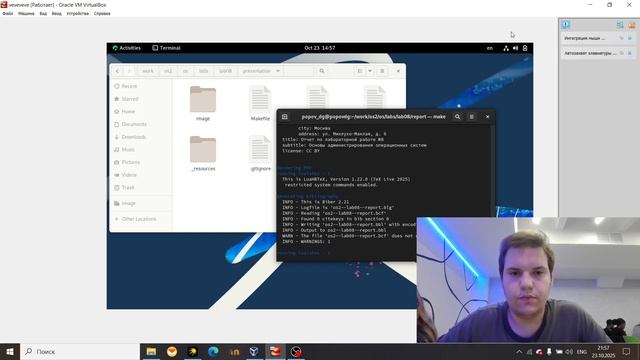Open the tray speaker volume icon
Viewport: 640px width, 360px height.
click(569, 351)
